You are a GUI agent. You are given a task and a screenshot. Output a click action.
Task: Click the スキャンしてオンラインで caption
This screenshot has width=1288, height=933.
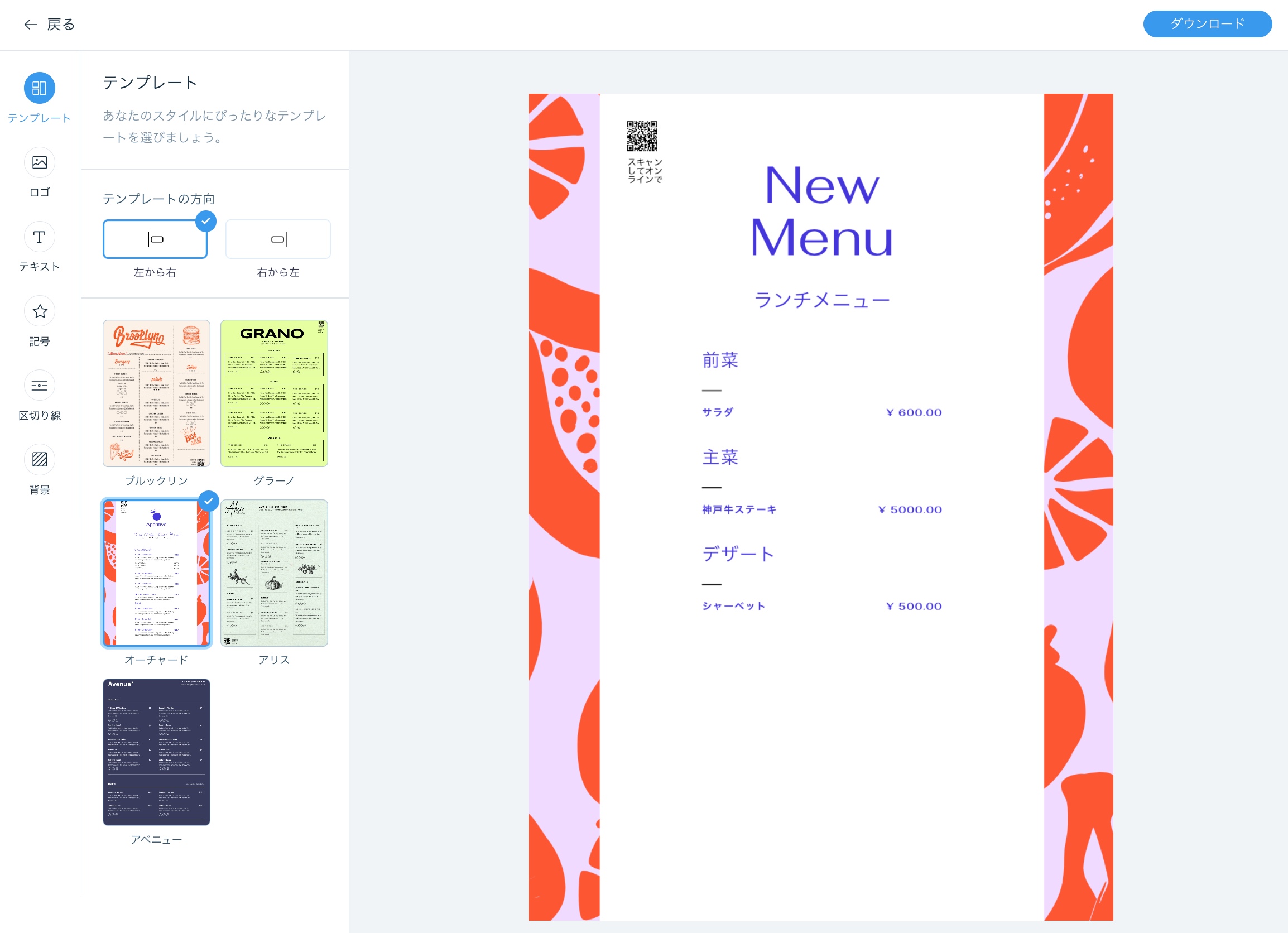(x=645, y=170)
